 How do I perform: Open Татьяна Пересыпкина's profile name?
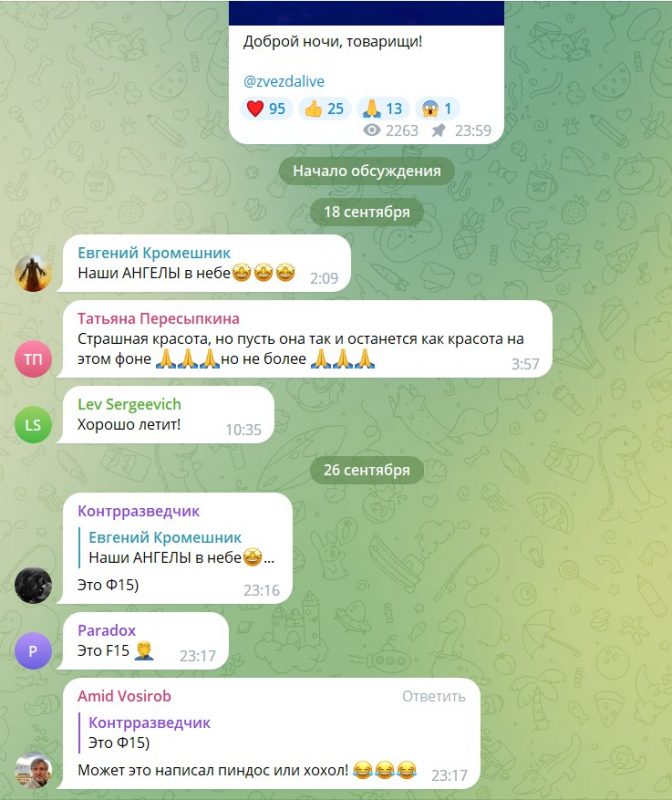(x=158, y=318)
